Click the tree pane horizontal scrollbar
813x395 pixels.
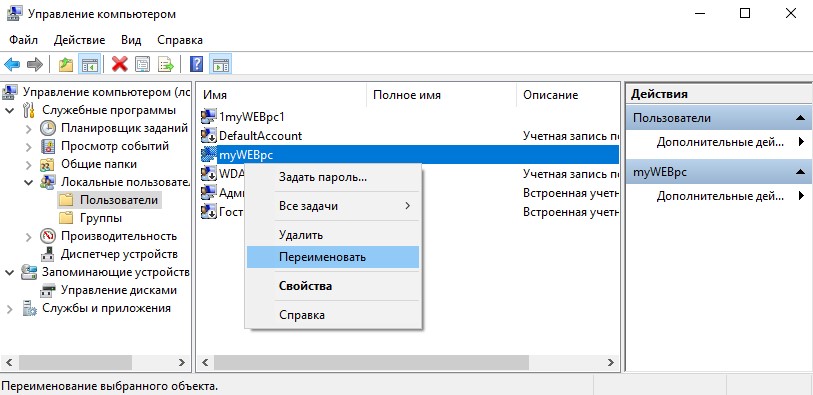(75, 362)
